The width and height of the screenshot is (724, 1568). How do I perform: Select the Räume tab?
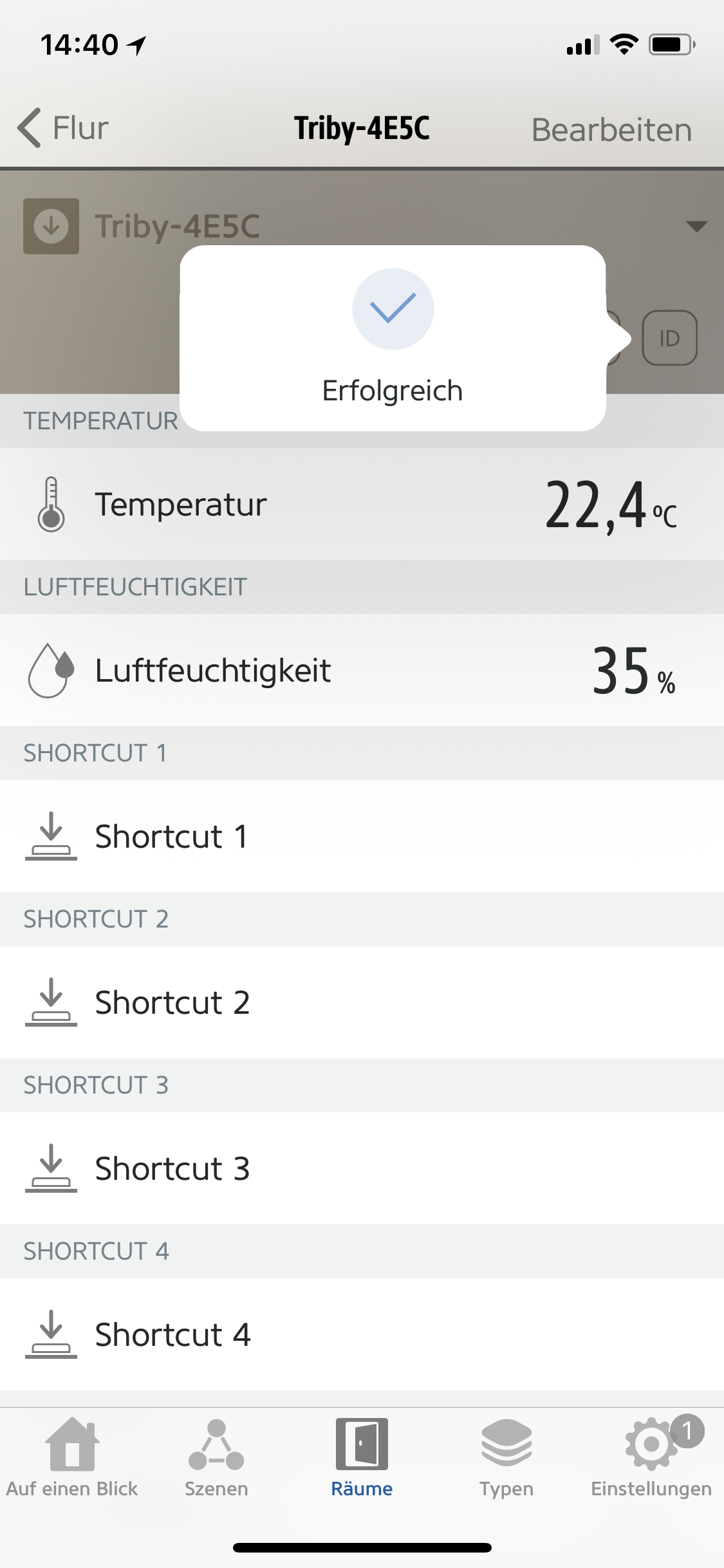pos(362,1457)
